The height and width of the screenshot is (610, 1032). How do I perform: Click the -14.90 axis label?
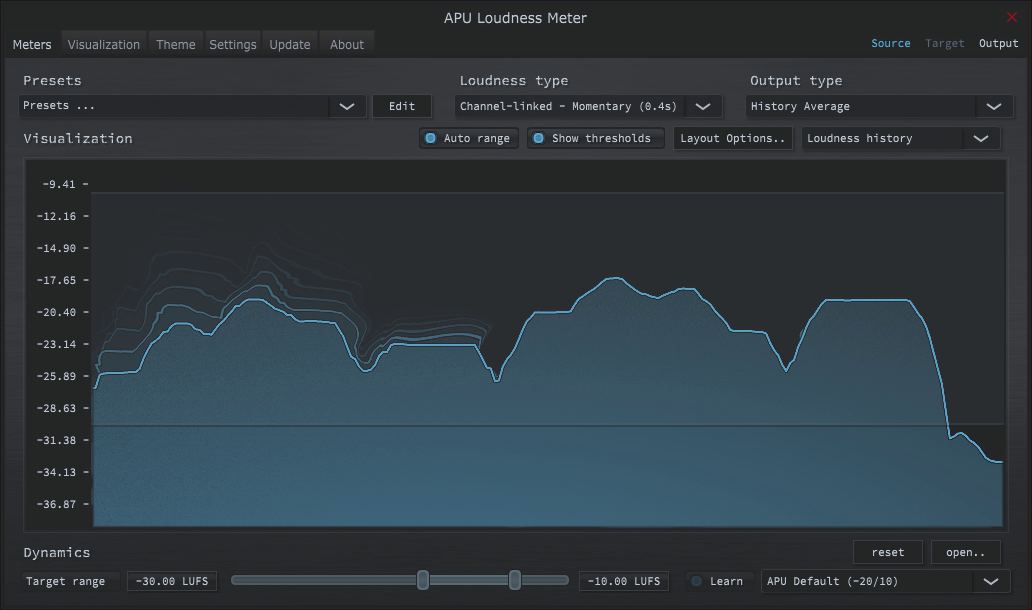[56, 248]
